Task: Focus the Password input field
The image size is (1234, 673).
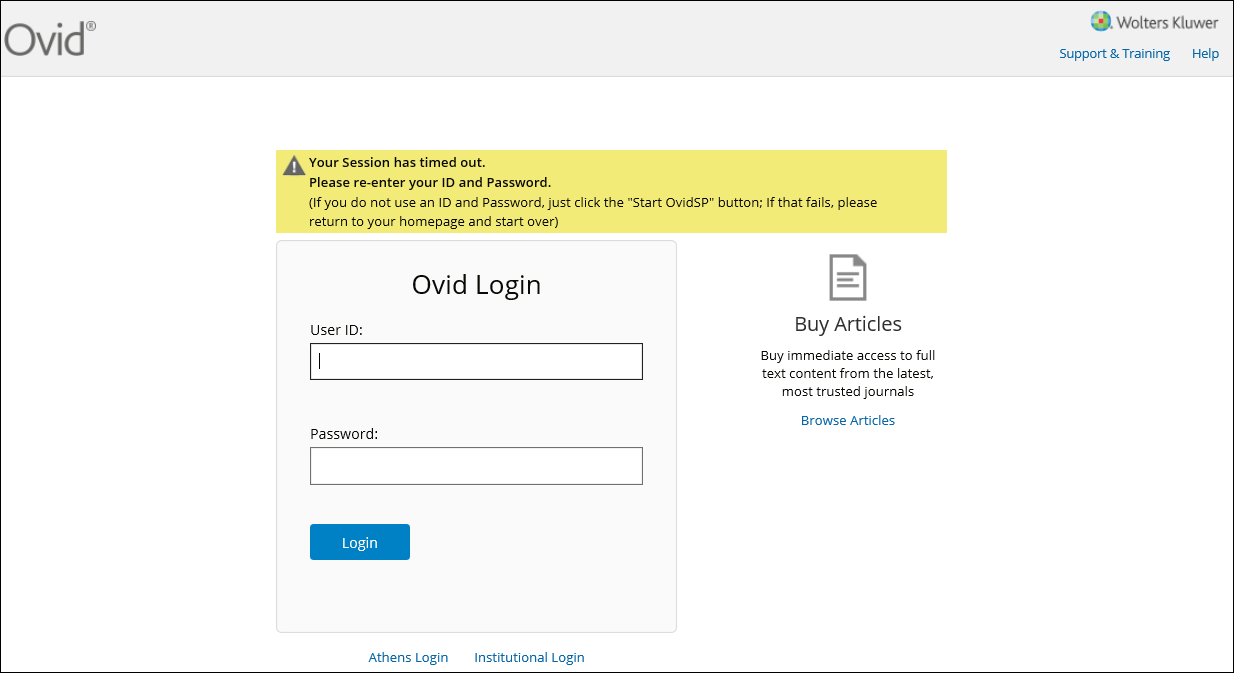Action: click(x=476, y=466)
